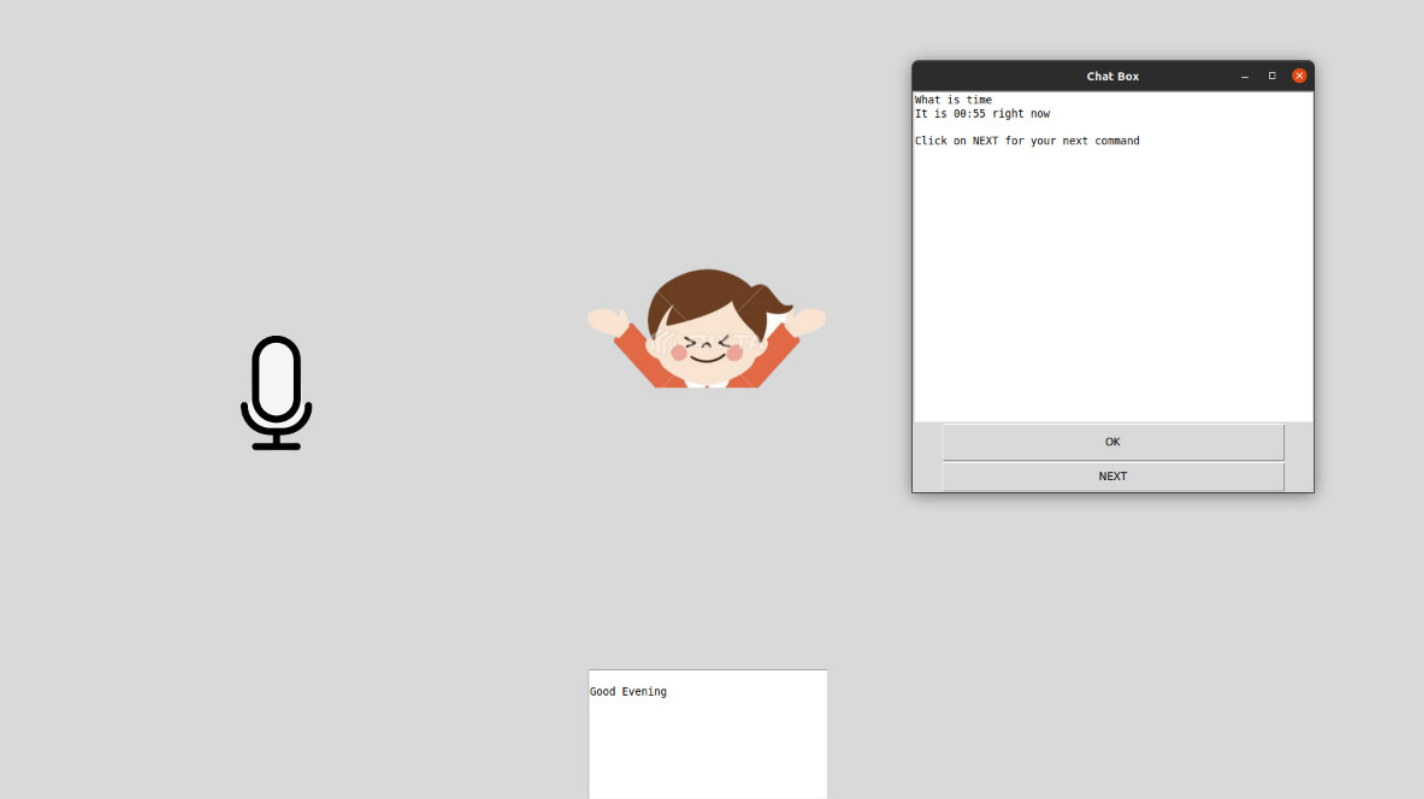Maximize the Chat Box window

point(1272,76)
